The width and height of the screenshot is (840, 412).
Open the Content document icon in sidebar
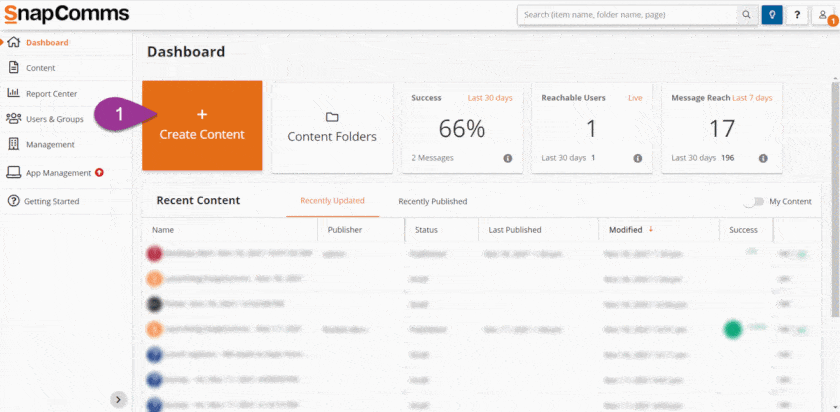pos(14,68)
